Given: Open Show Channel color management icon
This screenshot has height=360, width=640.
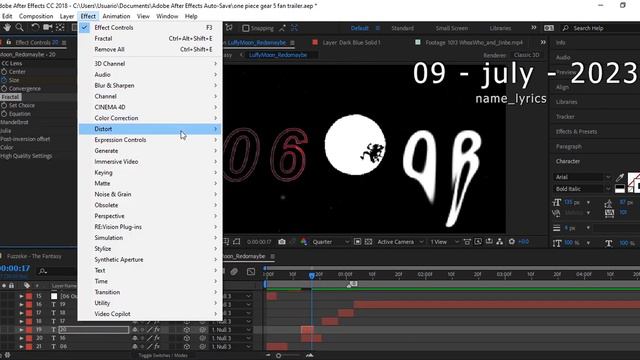Looking at the screenshot, I should pyautogui.click(x=304, y=242).
